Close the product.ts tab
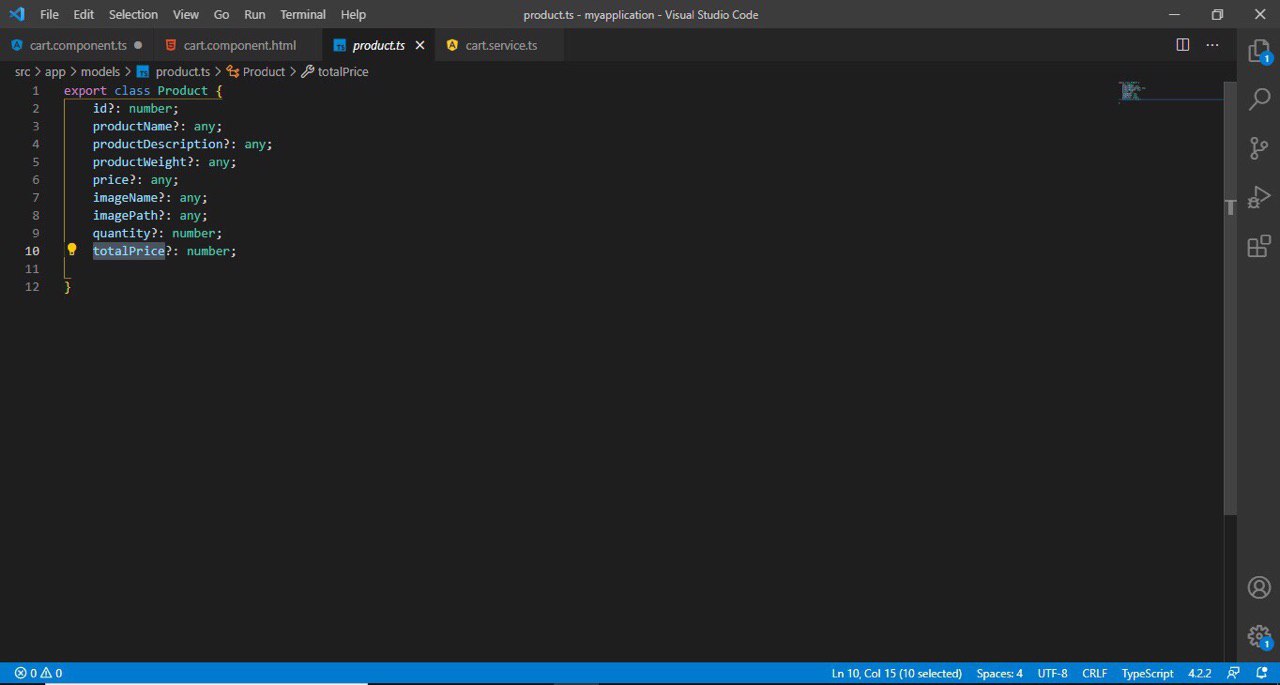This screenshot has width=1280, height=685. (420, 45)
